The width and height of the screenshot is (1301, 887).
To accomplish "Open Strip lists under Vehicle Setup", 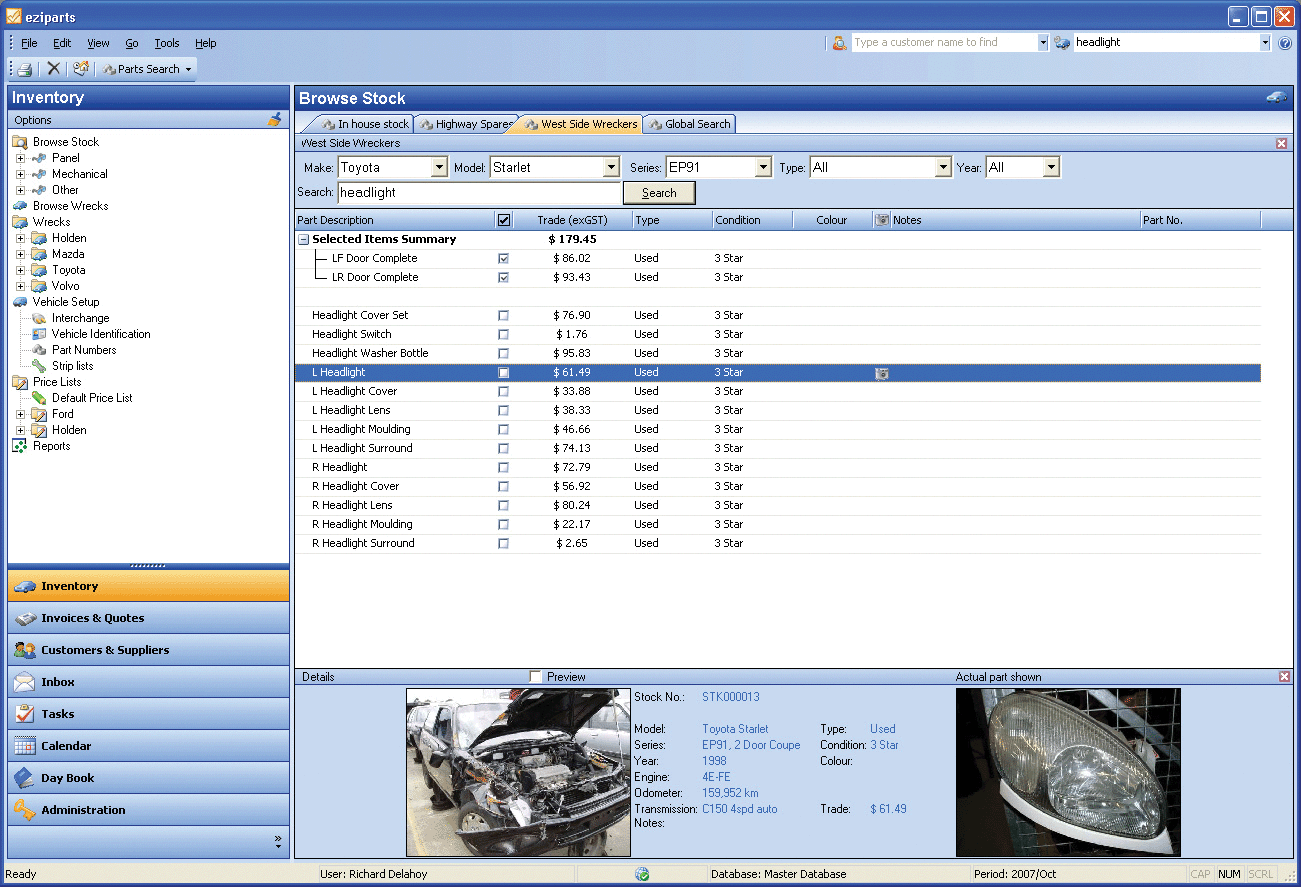I will 72,366.
